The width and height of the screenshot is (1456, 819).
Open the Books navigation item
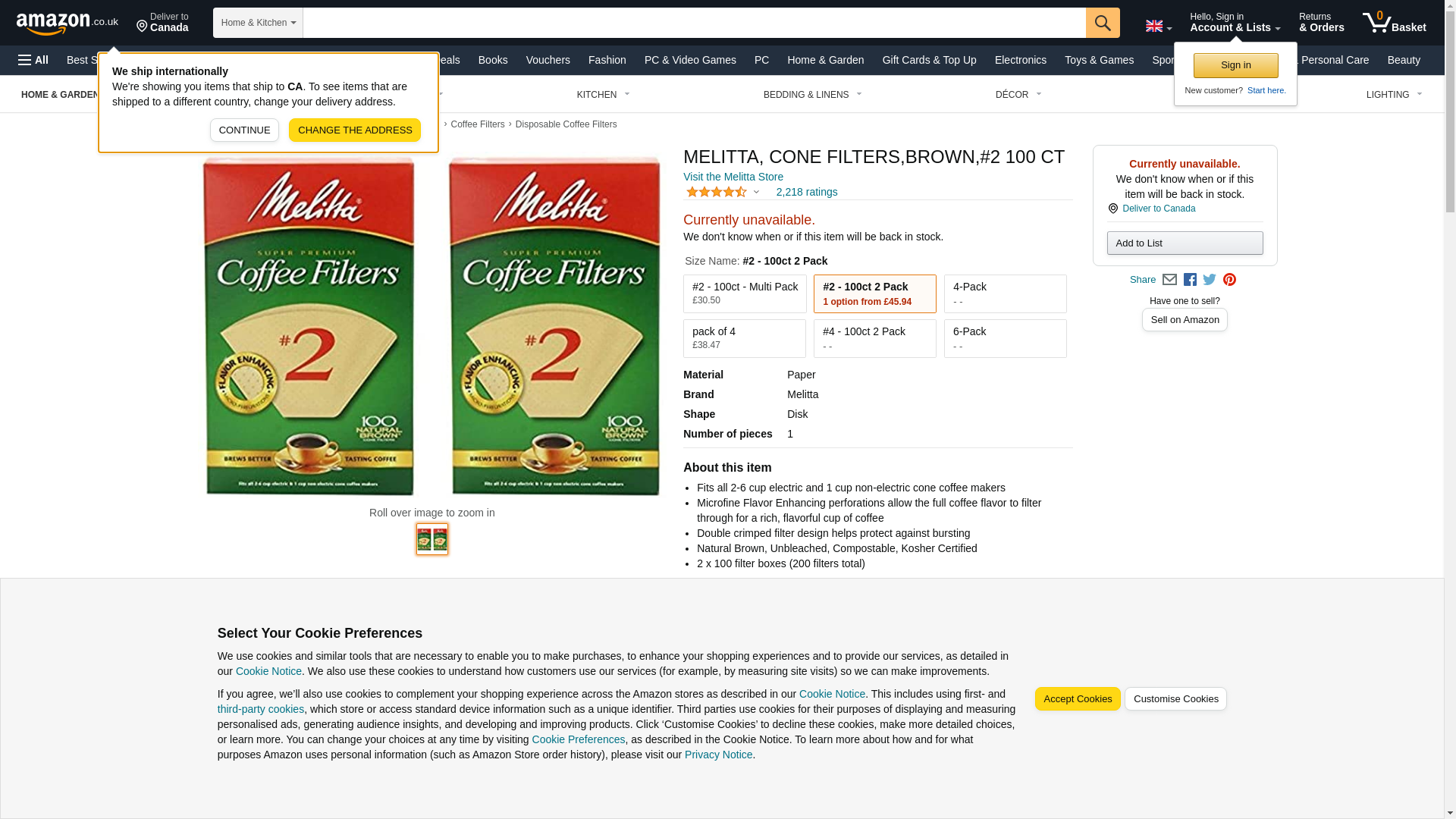(493, 60)
